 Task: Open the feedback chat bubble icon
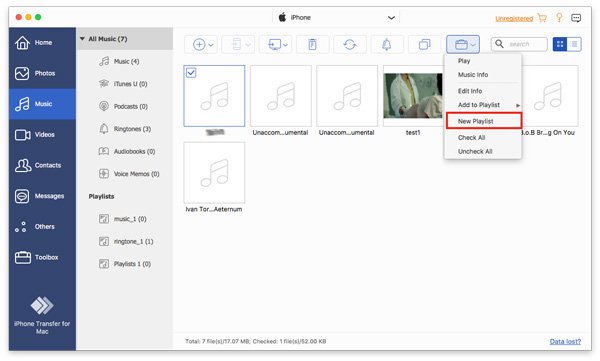(576, 18)
